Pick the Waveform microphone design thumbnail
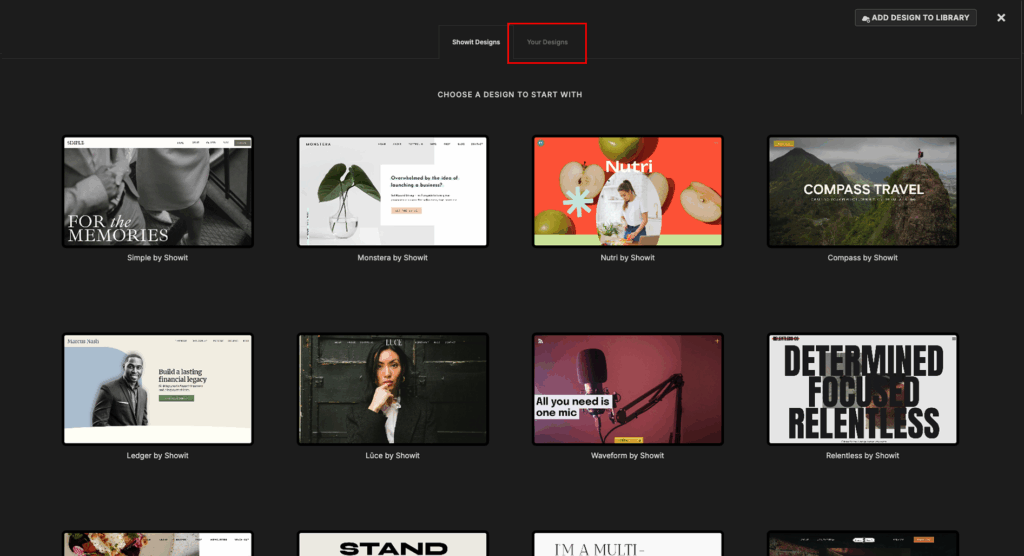Screen dimensions: 1024x556 (x=627, y=389)
